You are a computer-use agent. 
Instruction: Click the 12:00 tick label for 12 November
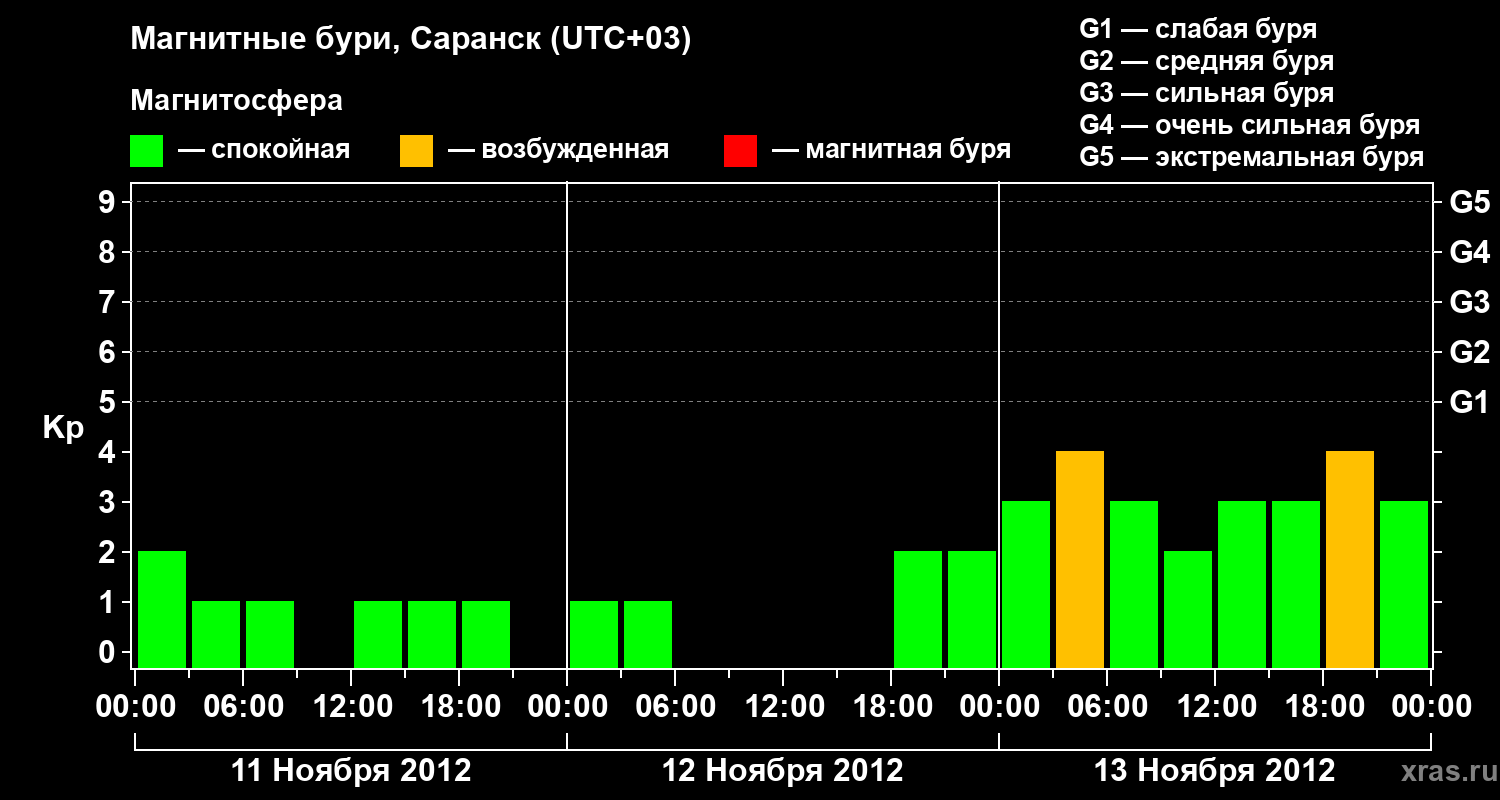coord(783,707)
